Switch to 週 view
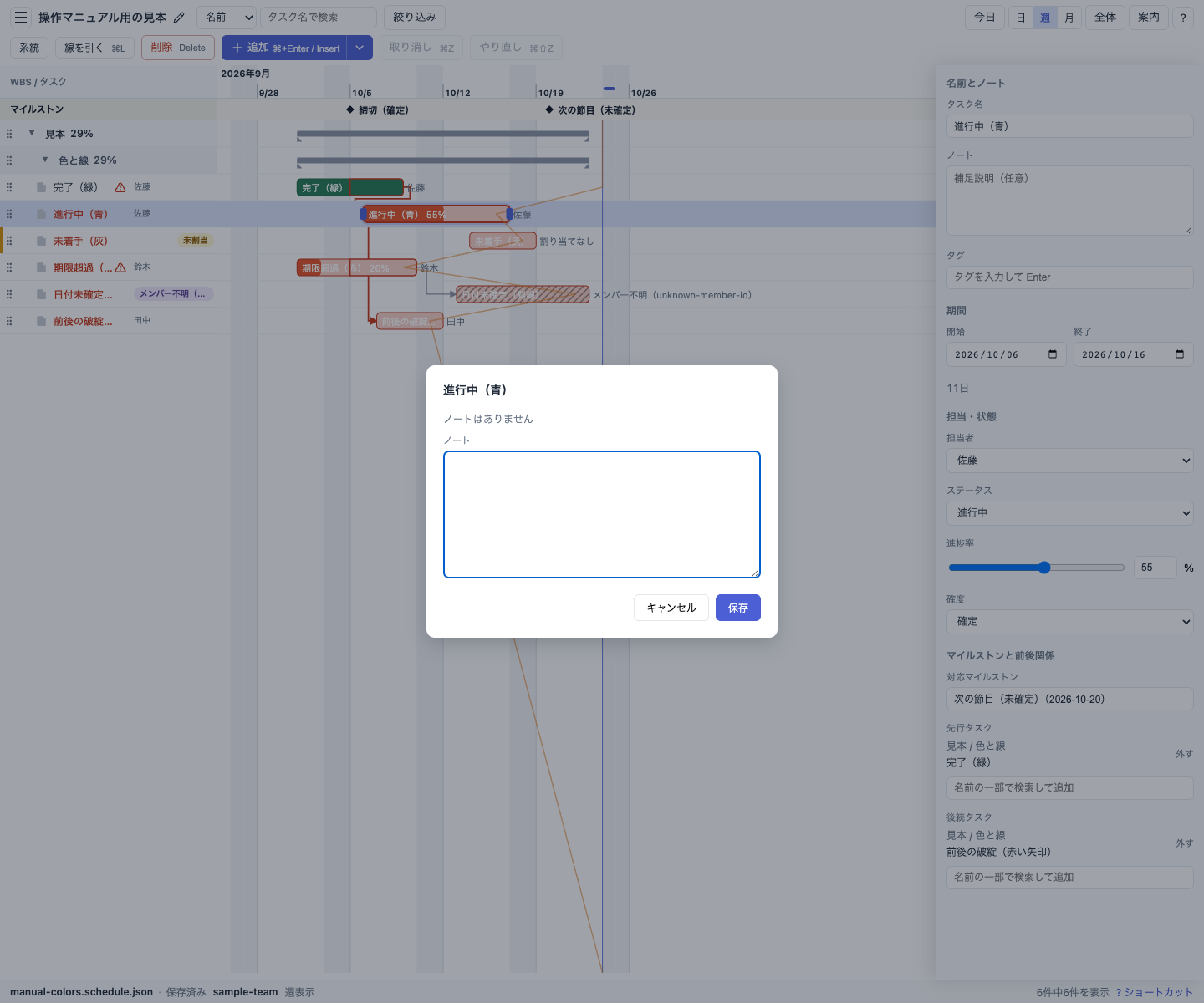Image resolution: width=1204 pixels, height=1003 pixels. click(x=1045, y=18)
